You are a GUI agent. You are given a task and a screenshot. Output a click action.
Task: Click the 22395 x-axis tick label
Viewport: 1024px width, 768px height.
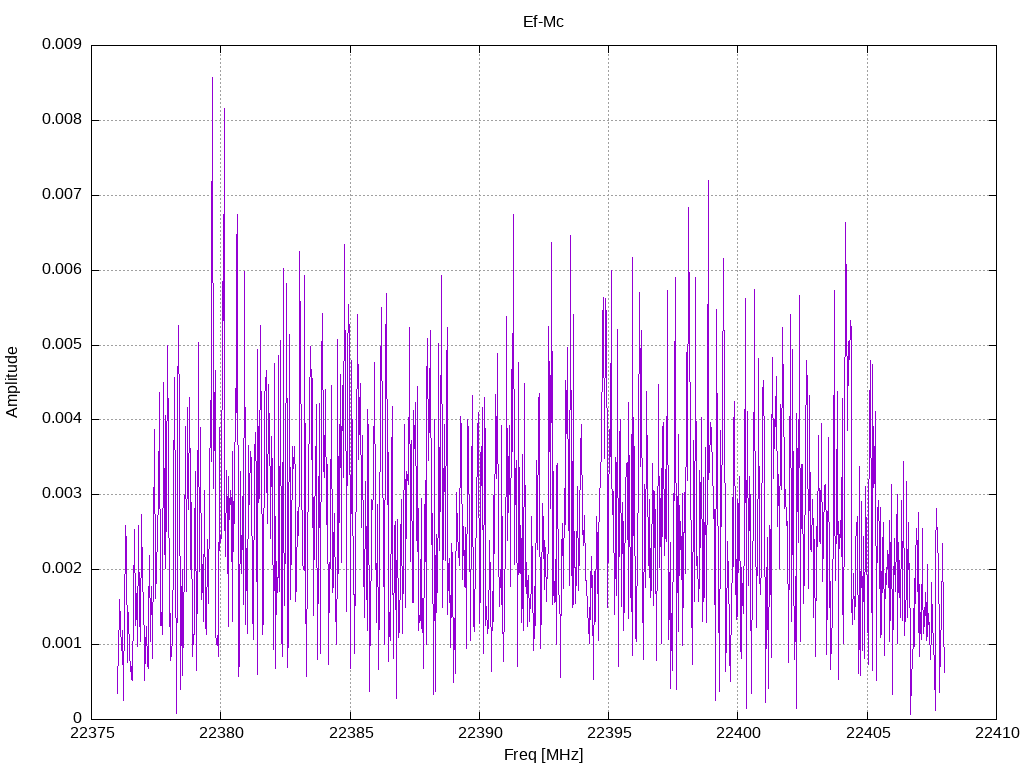coord(609,733)
